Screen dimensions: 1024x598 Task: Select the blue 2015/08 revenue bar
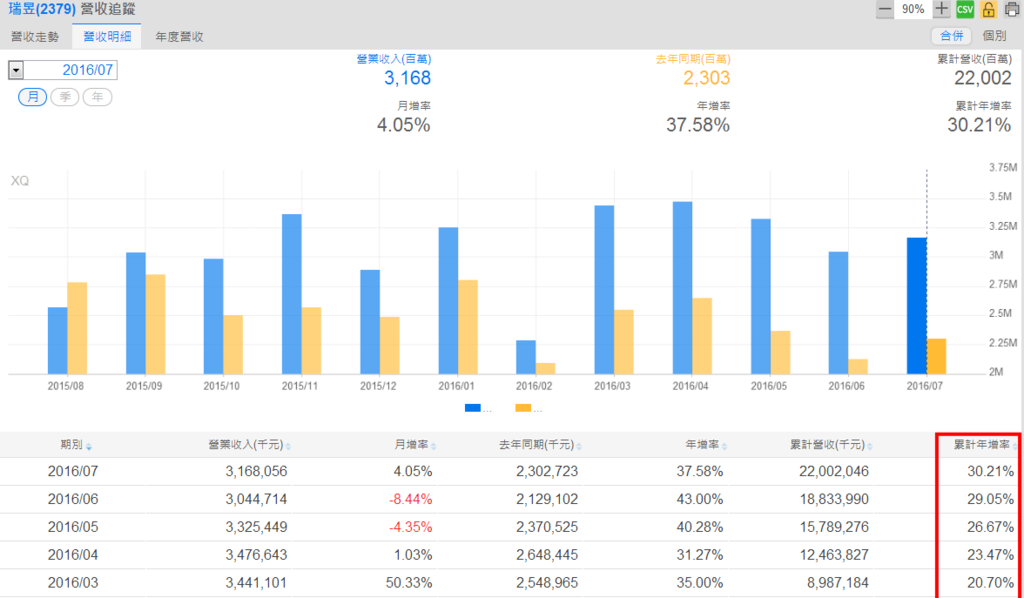click(57, 341)
